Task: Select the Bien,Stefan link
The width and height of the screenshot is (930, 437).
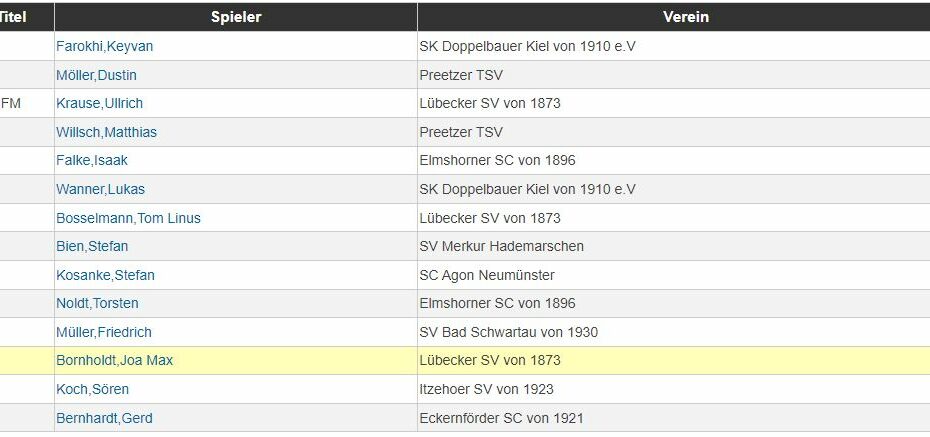Action: coord(92,246)
